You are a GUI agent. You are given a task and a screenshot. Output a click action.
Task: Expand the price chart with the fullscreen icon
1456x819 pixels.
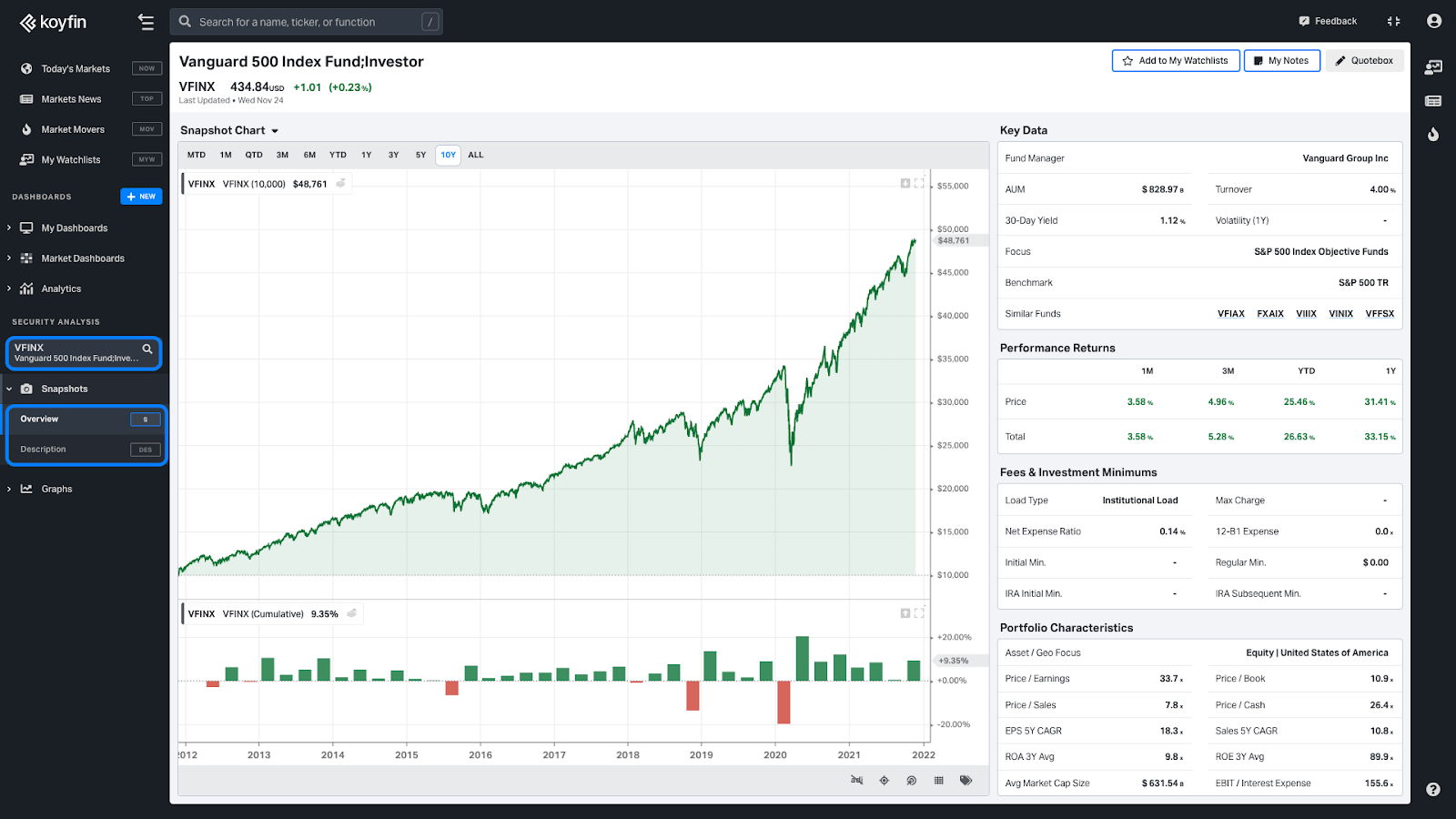pos(919,184)
